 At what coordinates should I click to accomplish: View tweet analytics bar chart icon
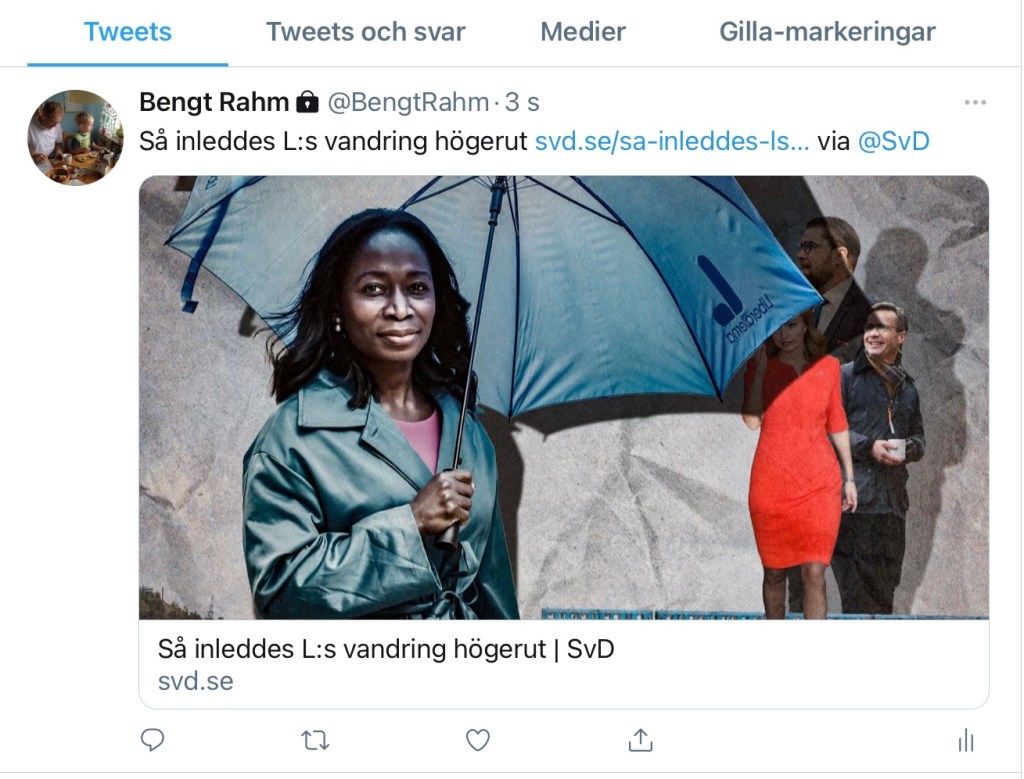[x=966, y=740]
